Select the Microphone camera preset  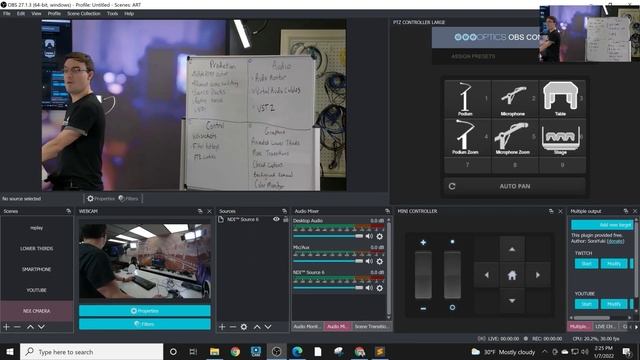coord(515,99)
